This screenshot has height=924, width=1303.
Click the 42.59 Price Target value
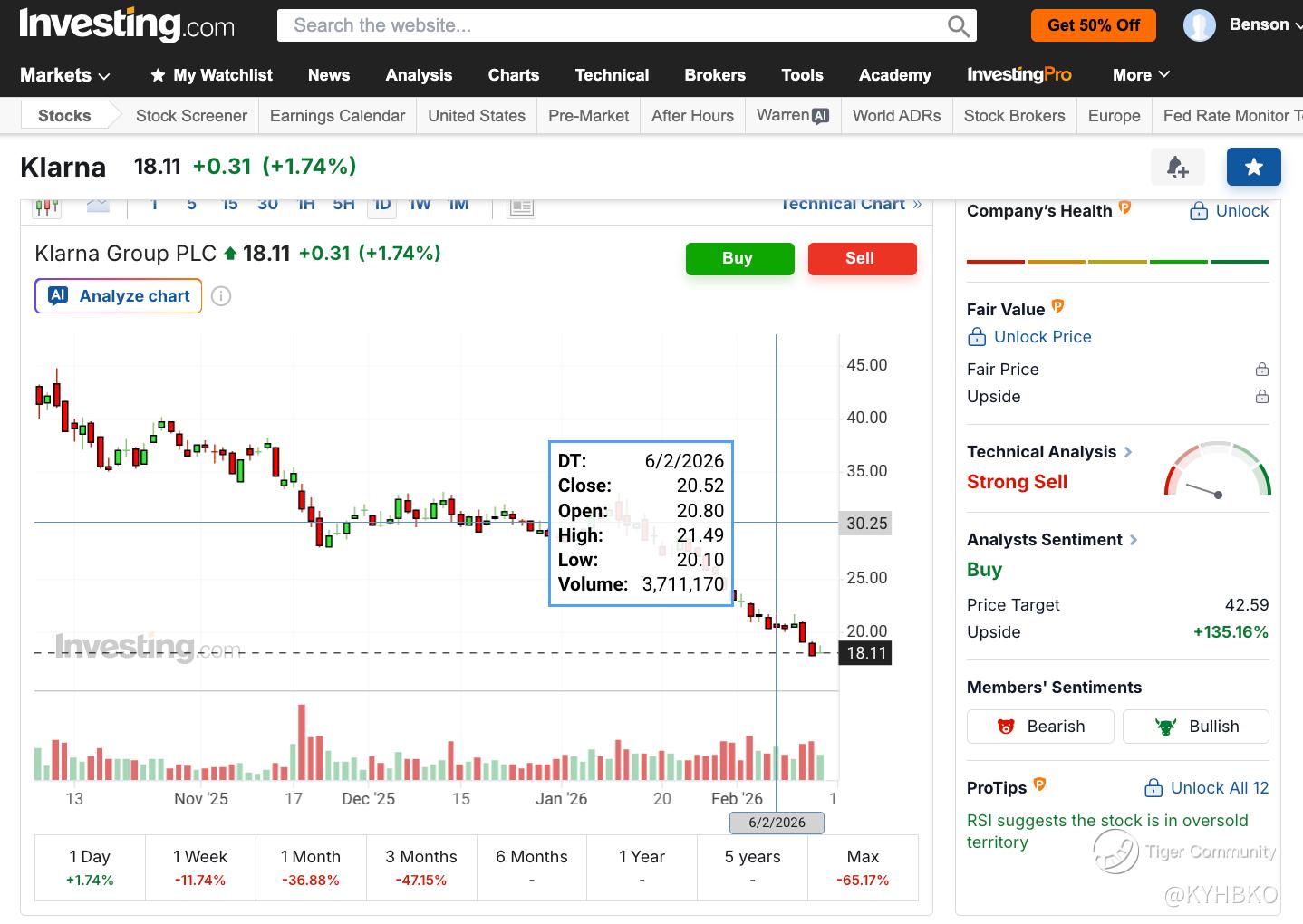(x=1247, y=605)
